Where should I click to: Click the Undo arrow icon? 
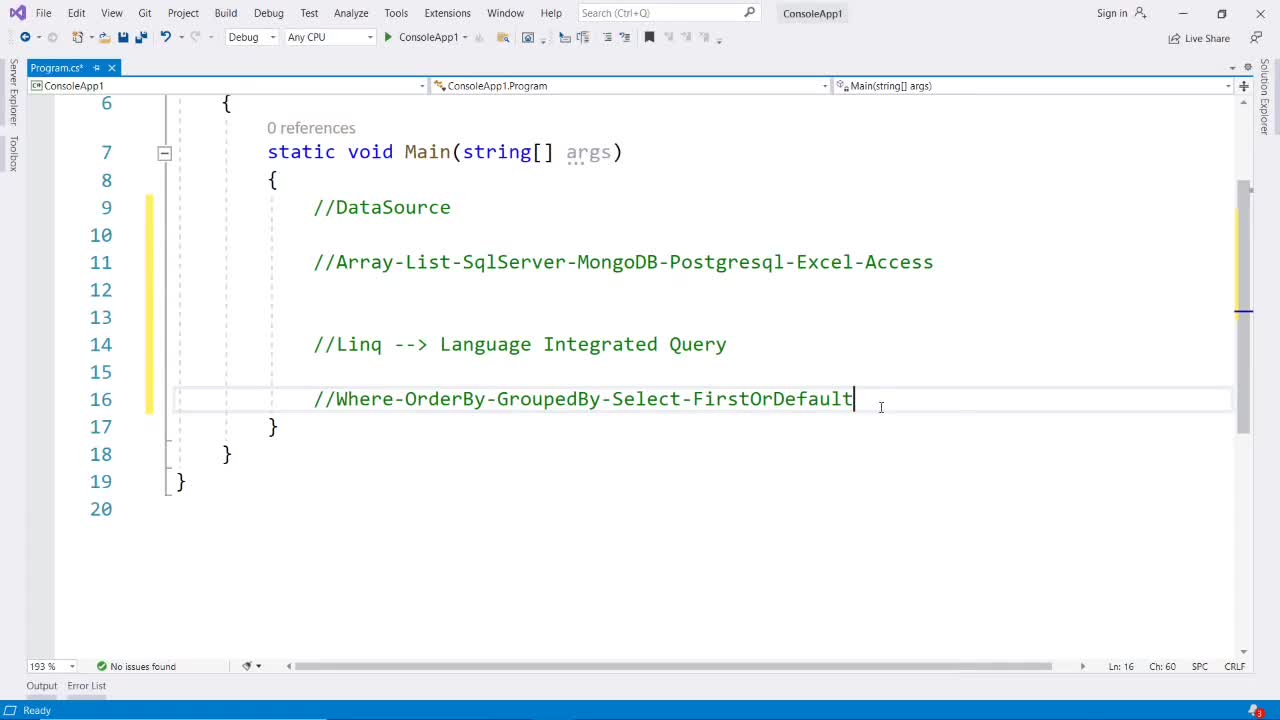pos(166,37)
